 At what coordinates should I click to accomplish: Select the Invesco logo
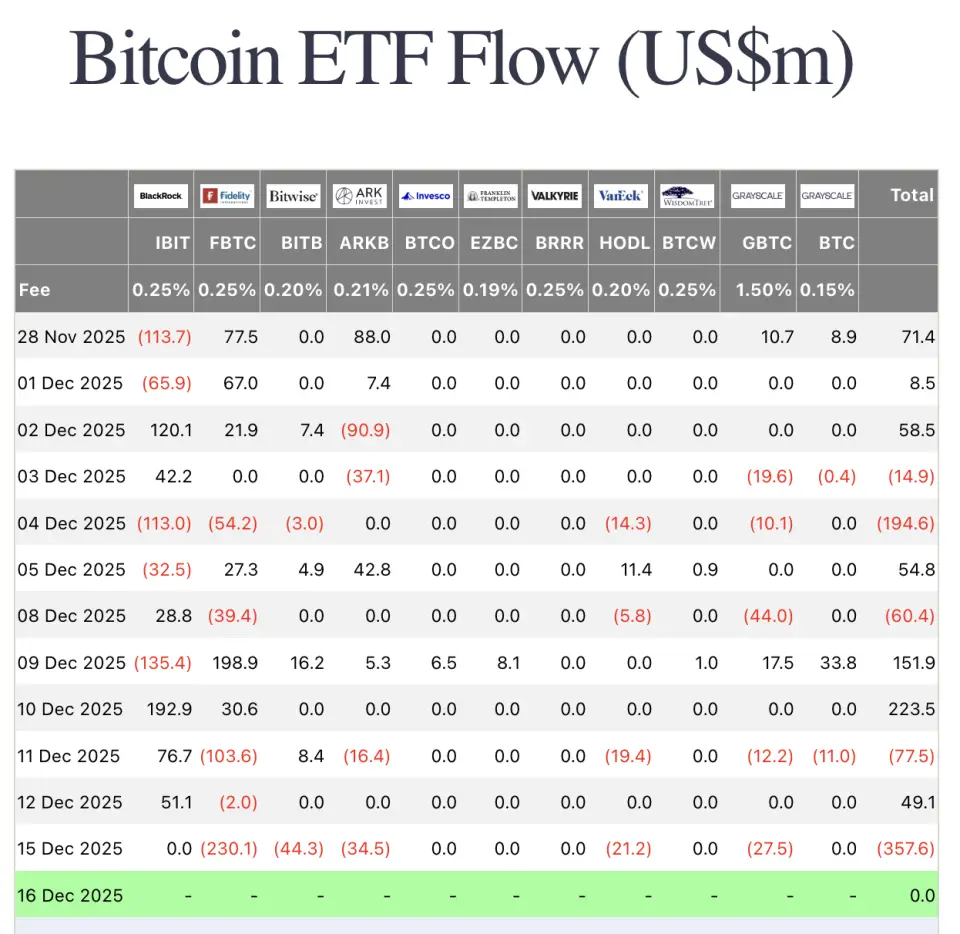pyautogui.click(x=425, y=196)
